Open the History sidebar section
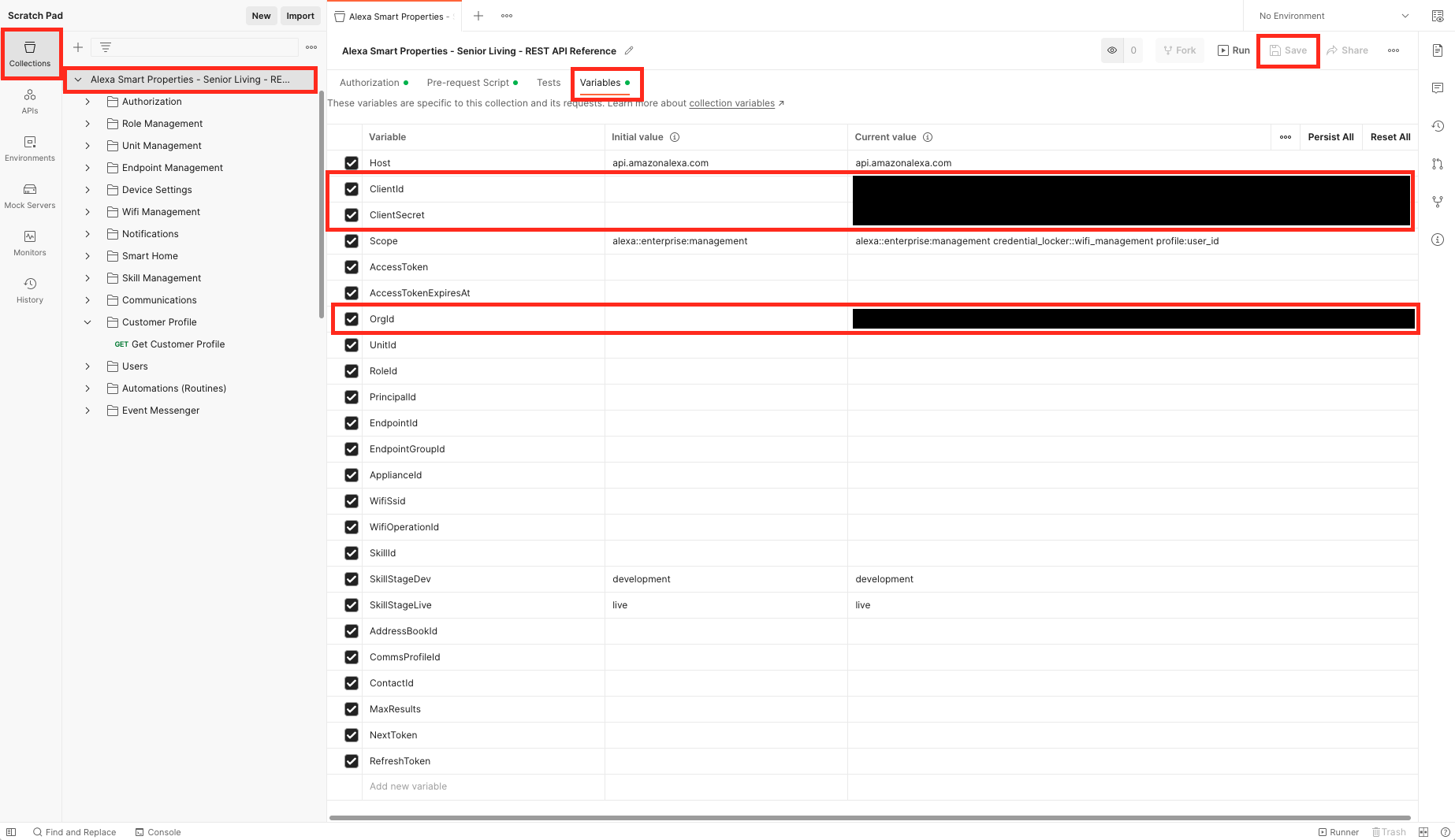Image resolution: width=1455 pixels, height=840 pixels. 30,291
